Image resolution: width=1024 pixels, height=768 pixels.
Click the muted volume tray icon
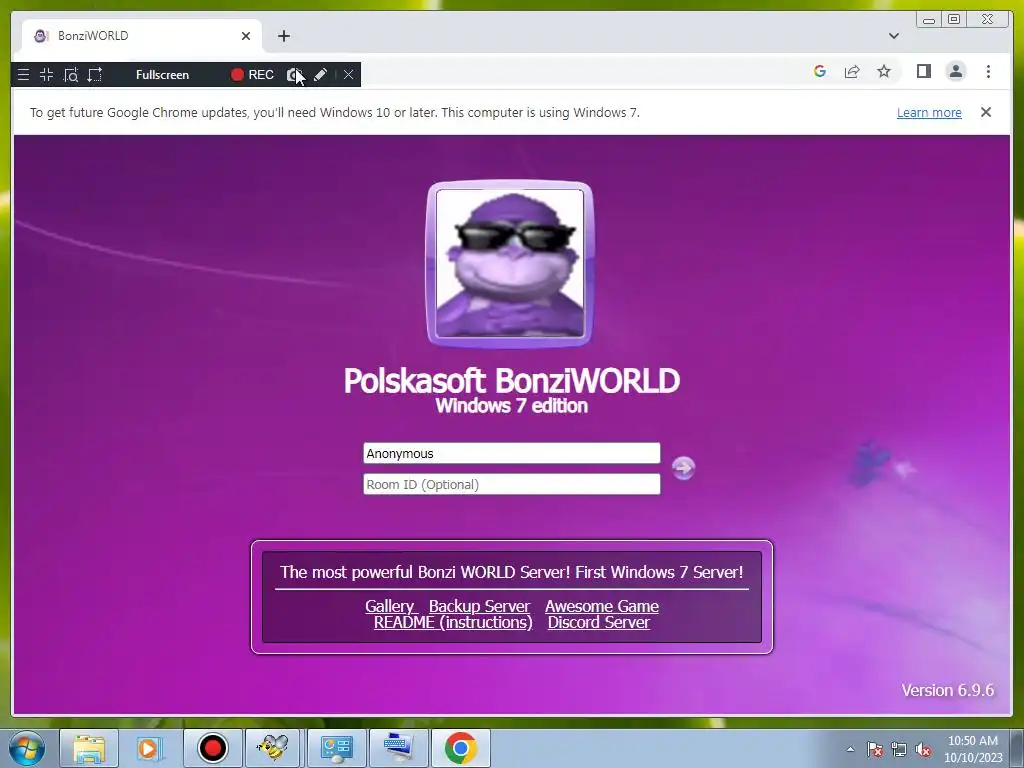click(923, 750)
